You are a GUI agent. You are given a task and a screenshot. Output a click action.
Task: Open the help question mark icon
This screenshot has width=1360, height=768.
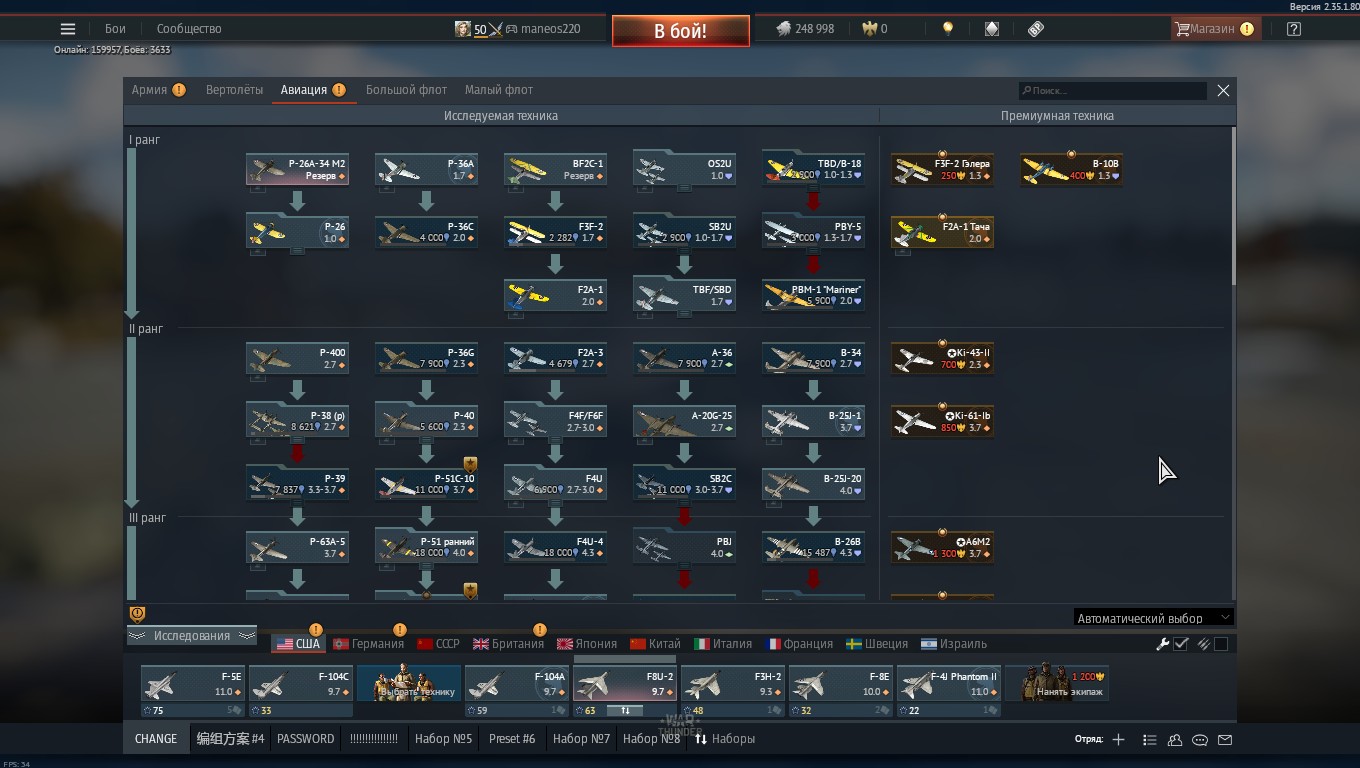click(1294, 29)
